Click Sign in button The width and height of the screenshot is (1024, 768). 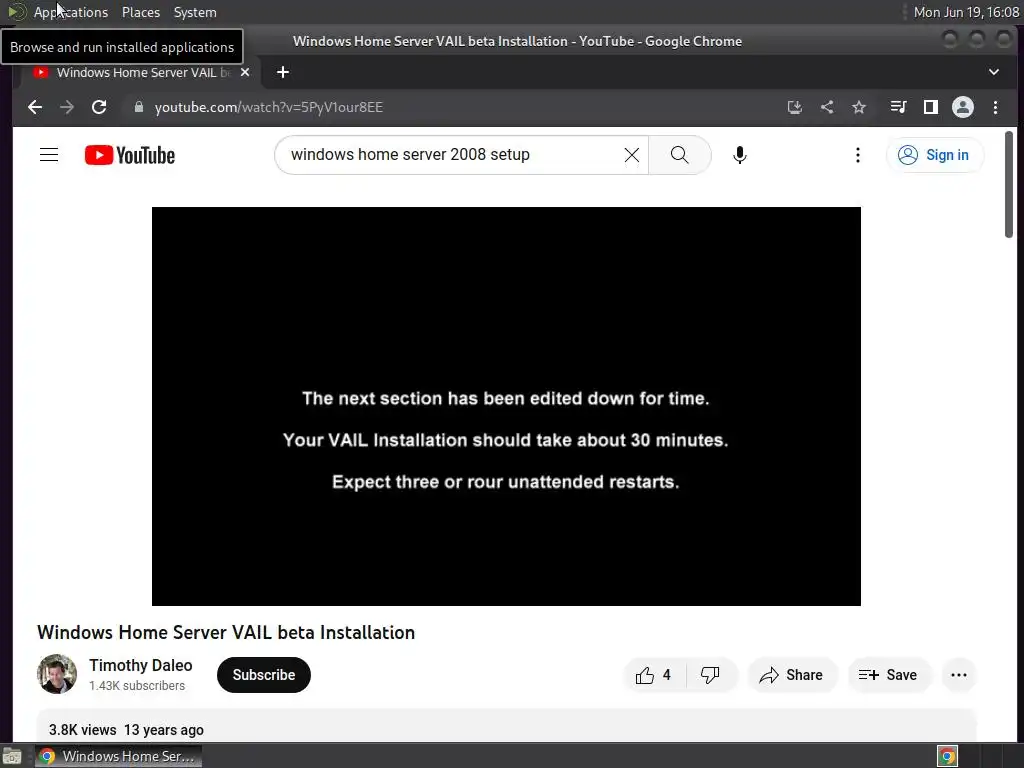pyautogui.click(x=935, y=155)
